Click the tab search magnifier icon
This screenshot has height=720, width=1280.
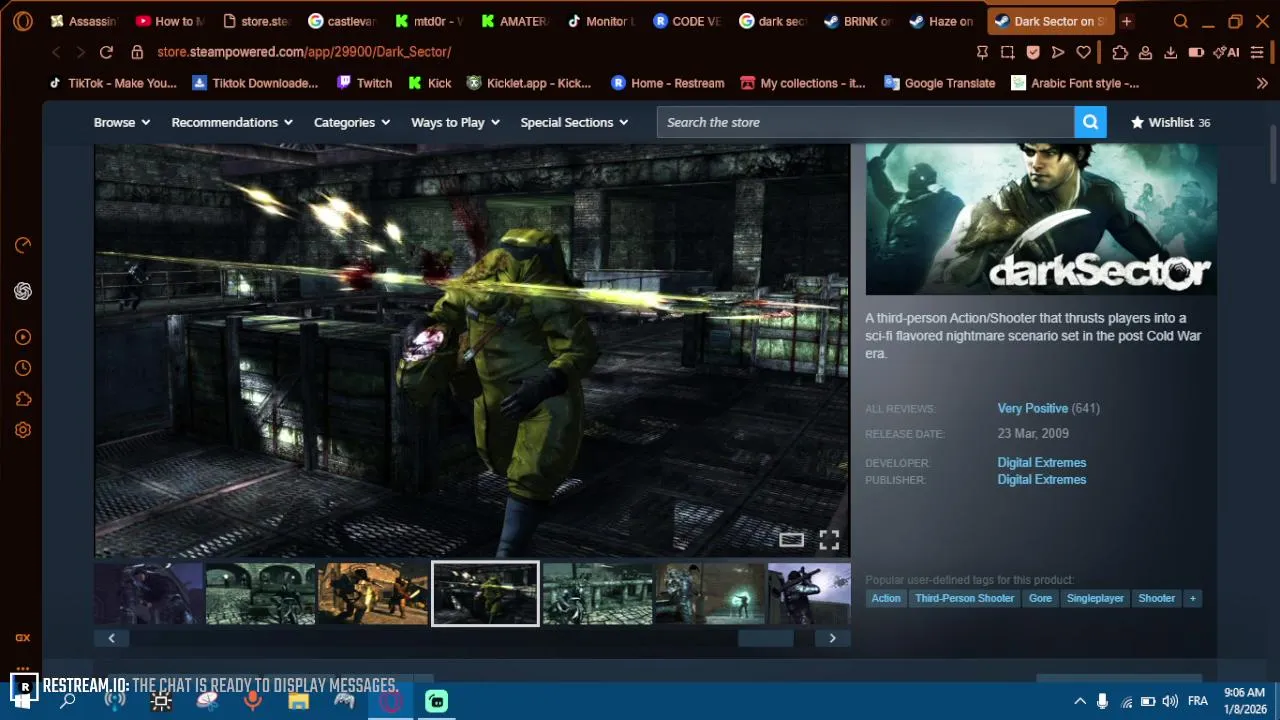(1181, 21)
